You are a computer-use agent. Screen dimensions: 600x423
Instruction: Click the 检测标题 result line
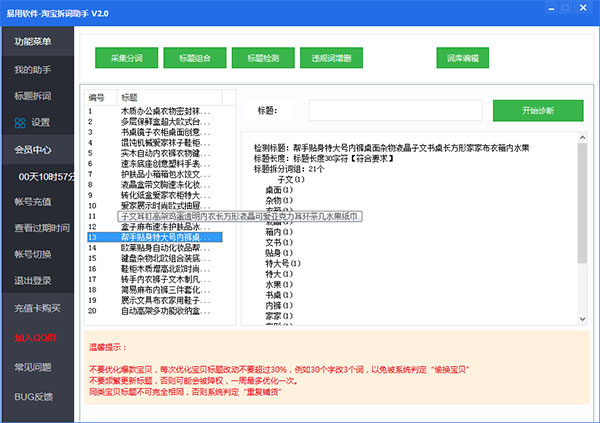pyautogui.click(x=391, y=148)
